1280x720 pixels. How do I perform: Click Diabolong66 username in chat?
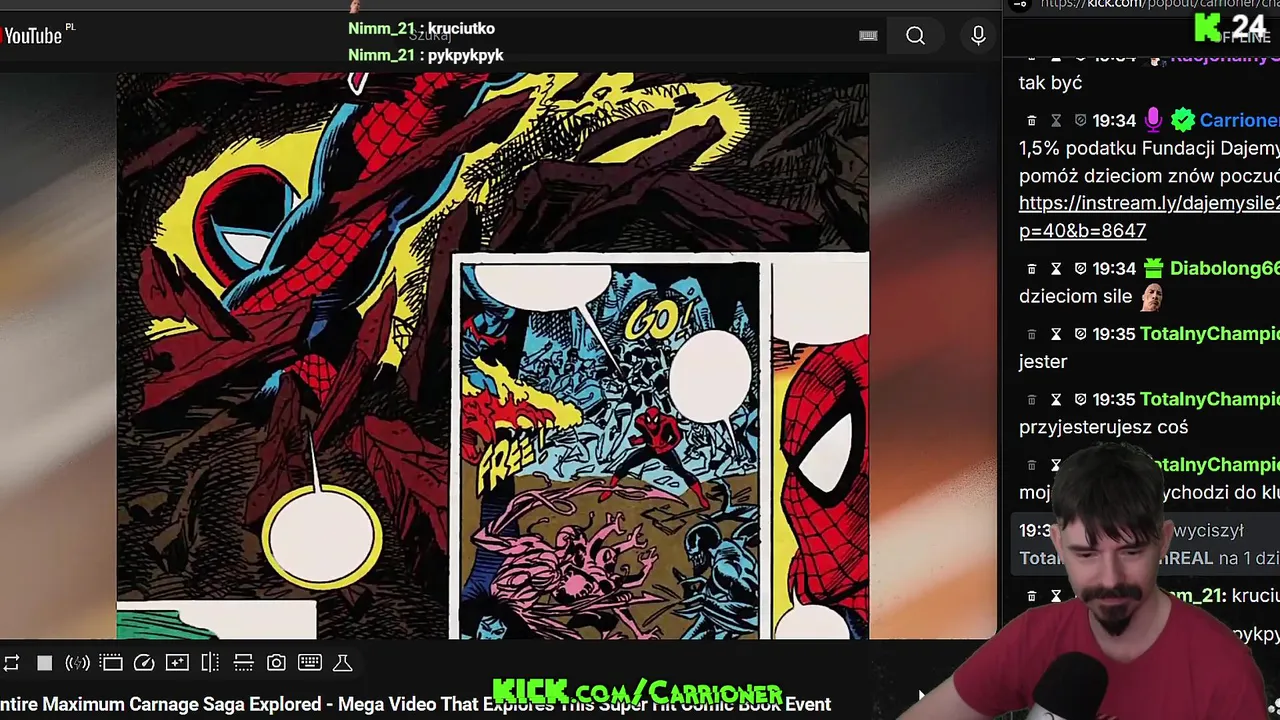[x=1225, y=268]
